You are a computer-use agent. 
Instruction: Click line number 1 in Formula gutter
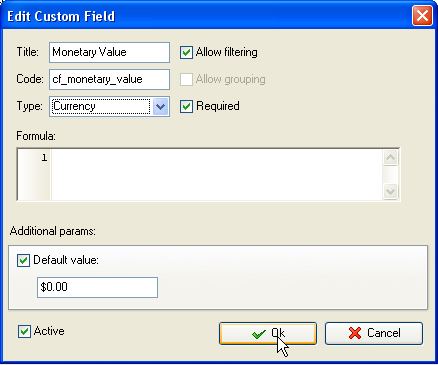click(x=44, y=158)
